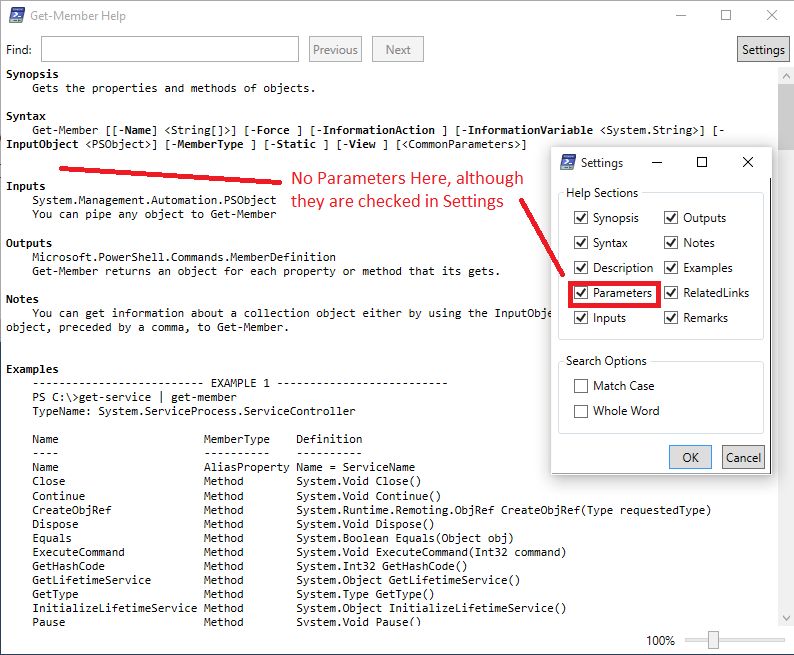Minimize the Get-Member Help window
The image size is (794, 655).
point(681,15)
